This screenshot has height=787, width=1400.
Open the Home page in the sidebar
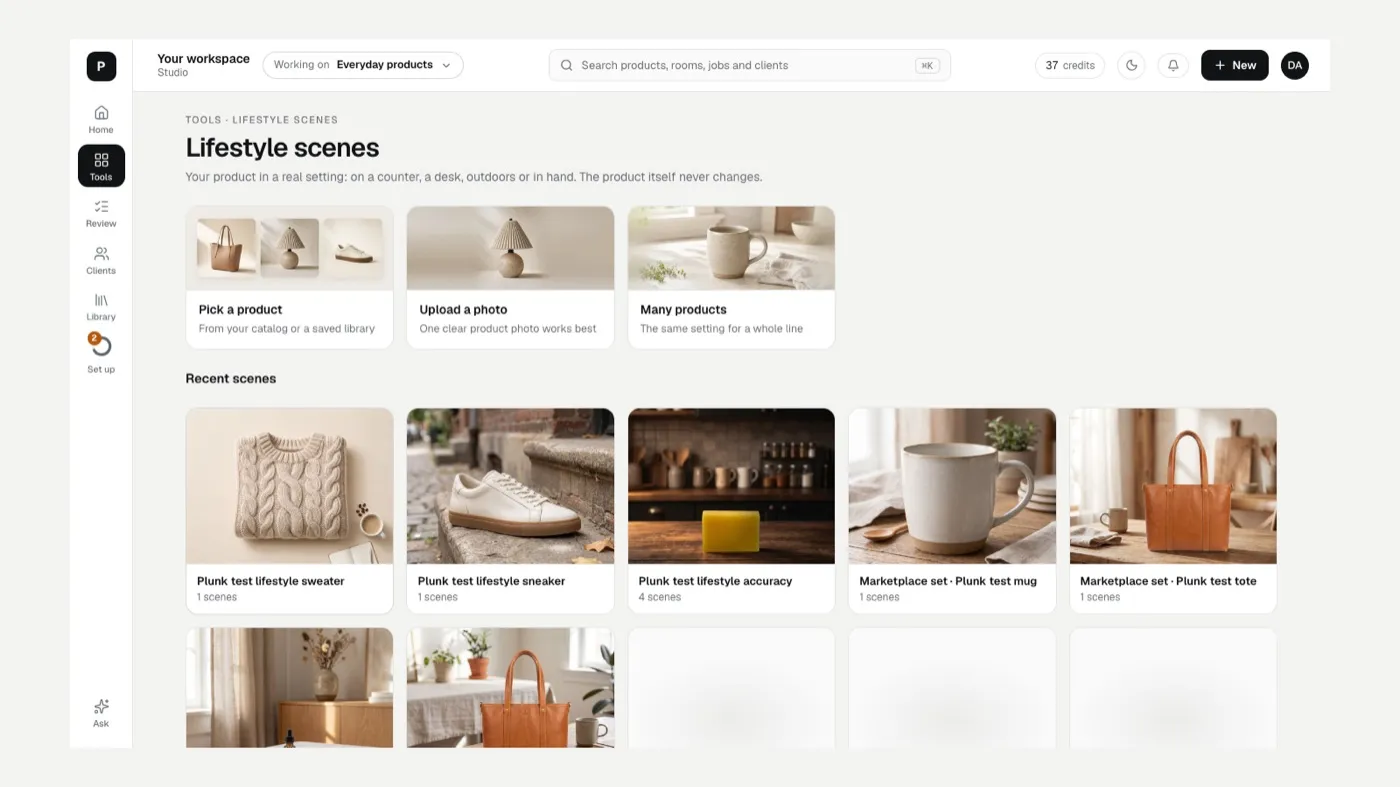[x=101, y=119]
